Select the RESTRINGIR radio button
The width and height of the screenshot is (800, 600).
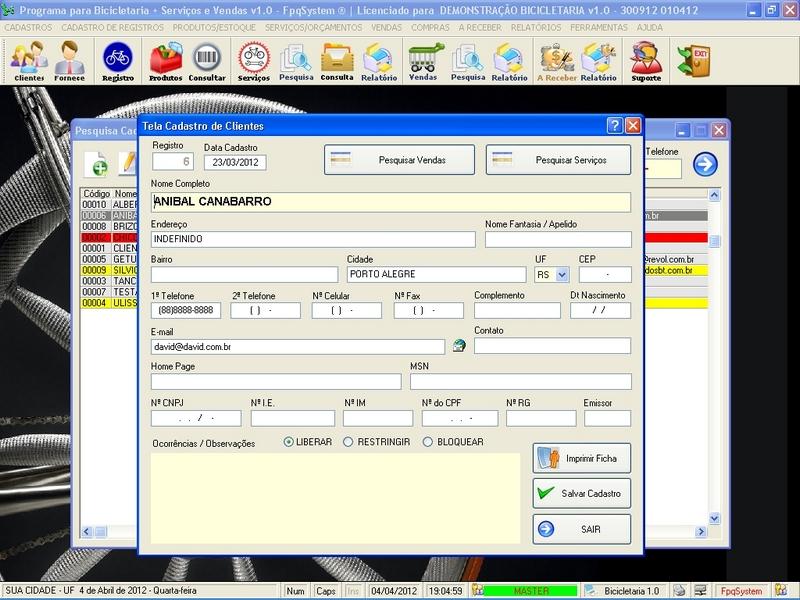click(x=348, y=442)
